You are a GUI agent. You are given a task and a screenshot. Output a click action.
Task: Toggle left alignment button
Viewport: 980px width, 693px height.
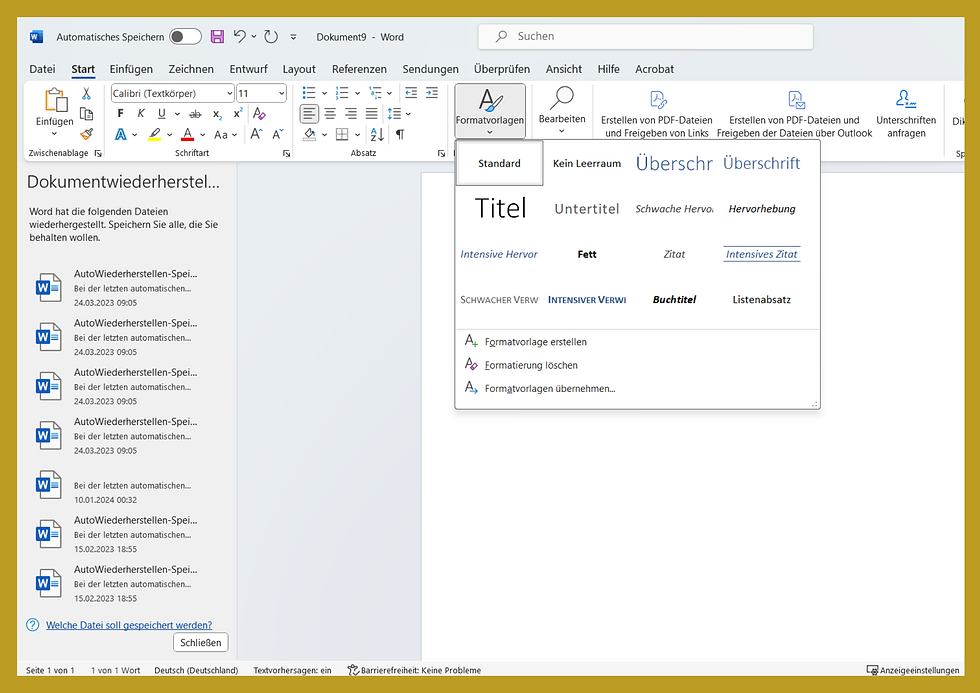pyautogui.click(x=309, y=114)
